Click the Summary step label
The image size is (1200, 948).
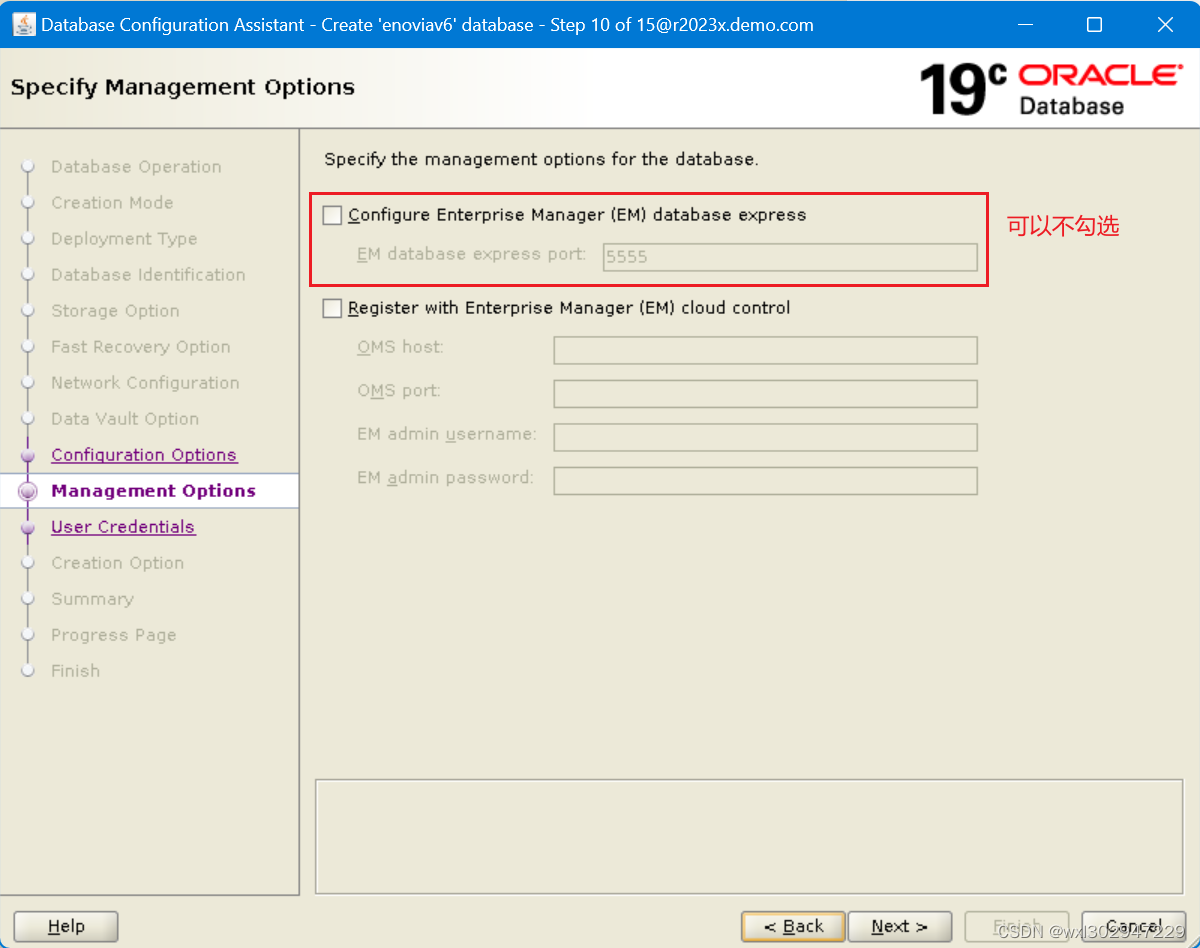pos(92,599)
